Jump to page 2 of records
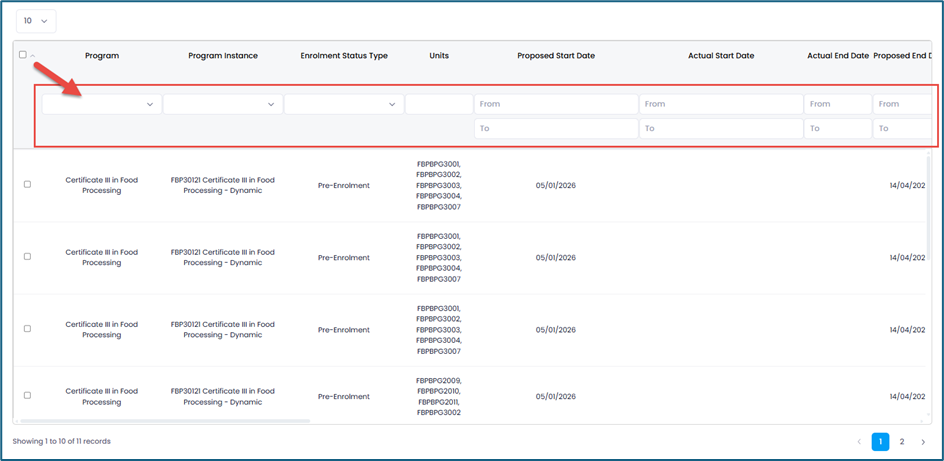944x461 pixels. coord(901,442)
